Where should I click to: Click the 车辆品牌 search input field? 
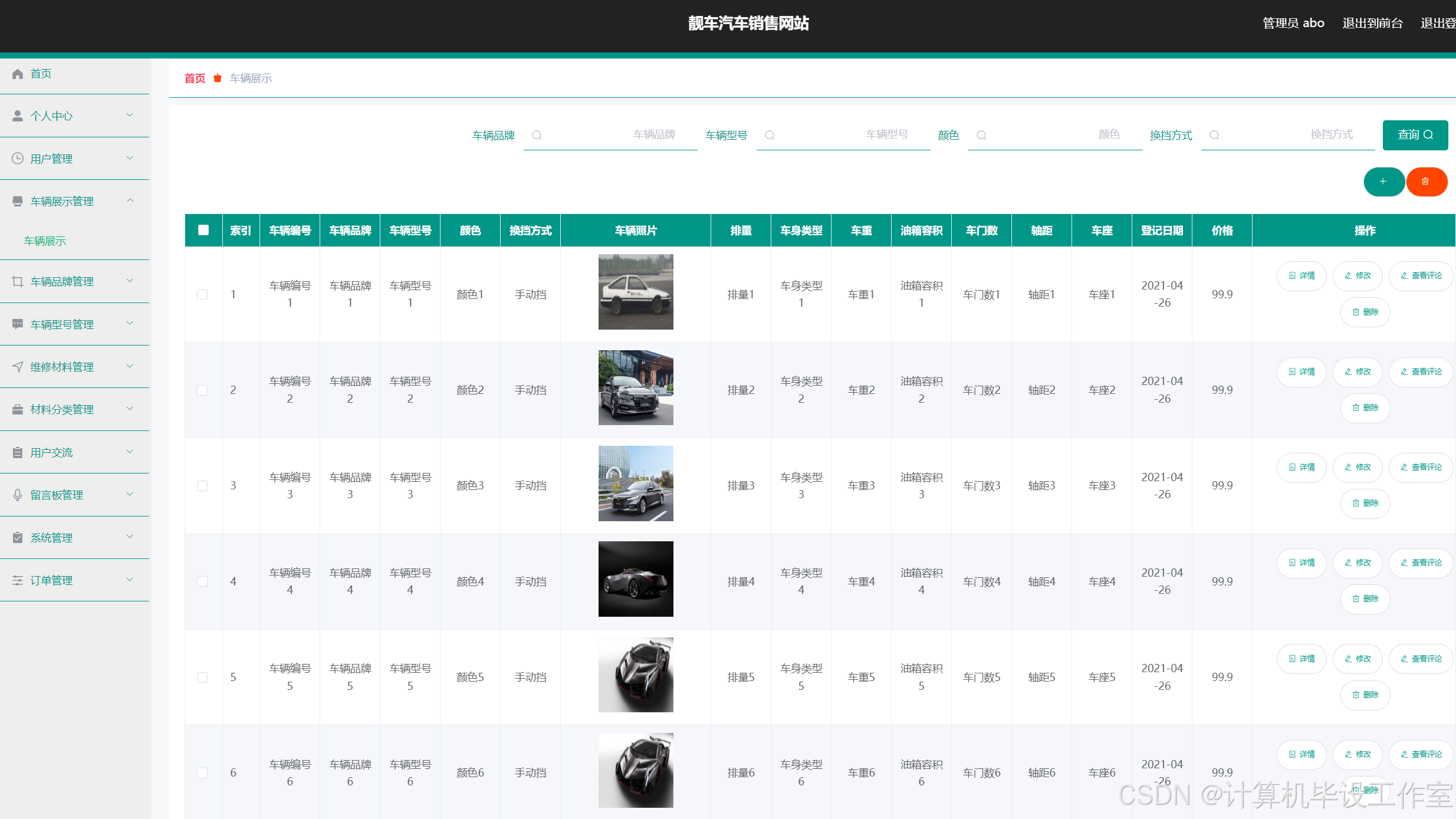pyautogui.click(x=610, y=135)
